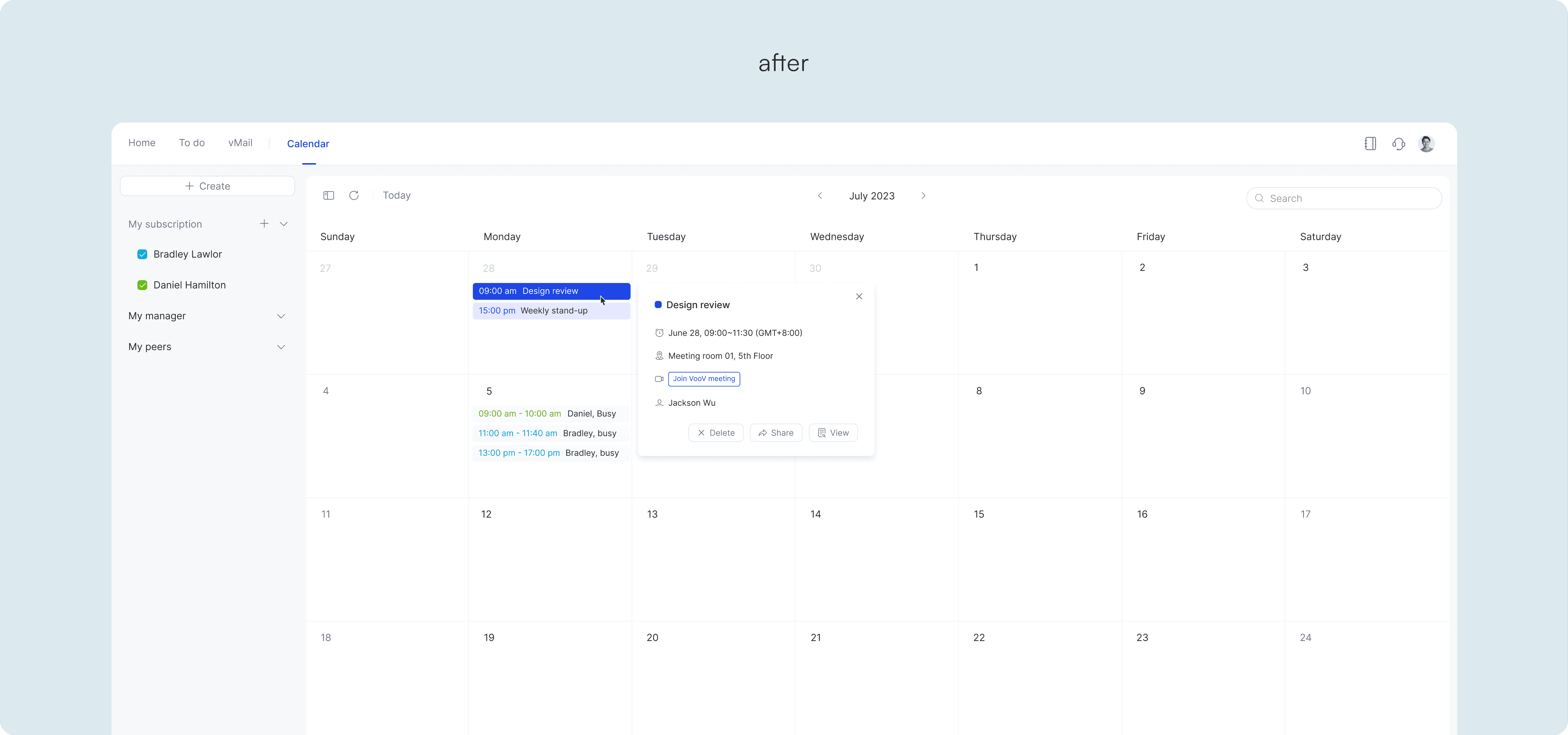Screen dimensions: 1568x735
Task: Uncheck Daniel Hamilton calendar
Action: click(143, 285)
